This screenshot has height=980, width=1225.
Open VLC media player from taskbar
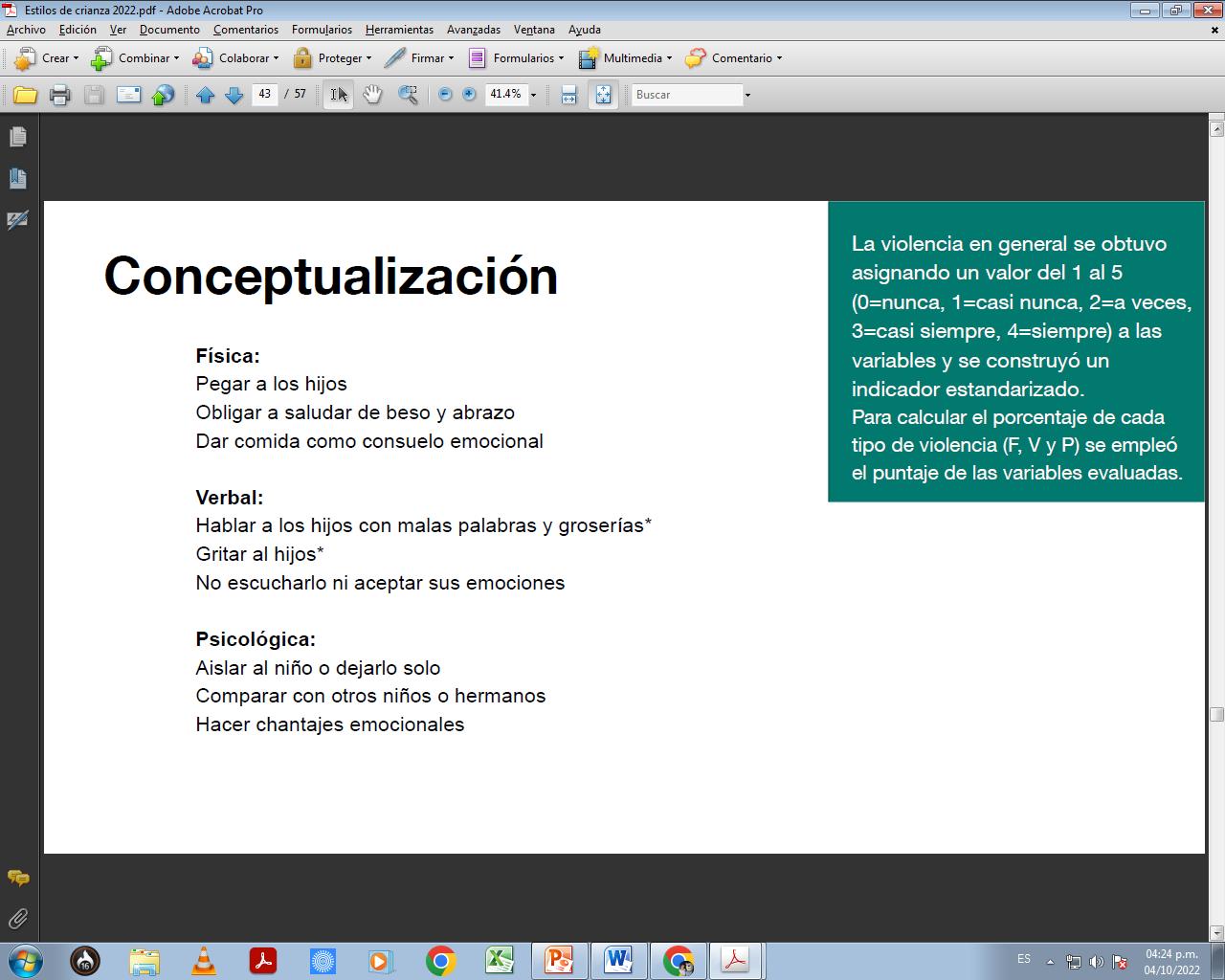204,960
